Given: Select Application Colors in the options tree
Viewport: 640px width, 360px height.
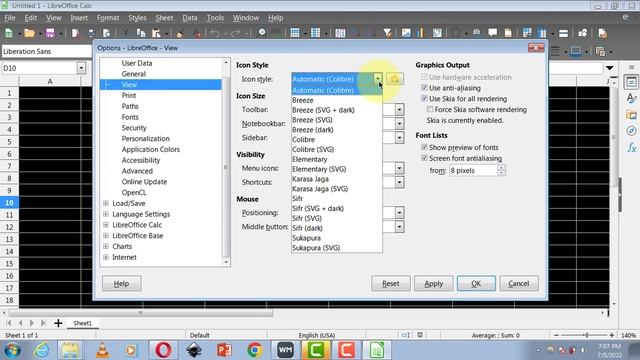Looking at the screenshot, I should (x=151, y=149).
